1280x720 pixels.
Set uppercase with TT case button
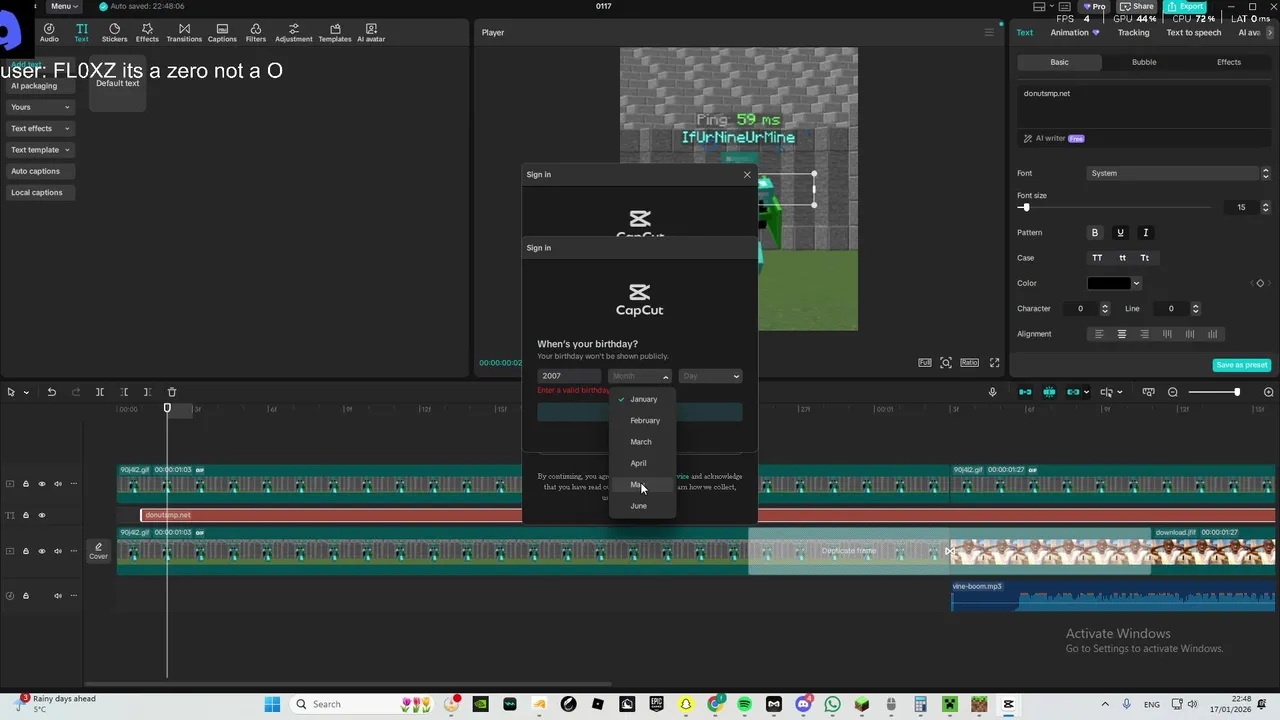click(1097, 258)
